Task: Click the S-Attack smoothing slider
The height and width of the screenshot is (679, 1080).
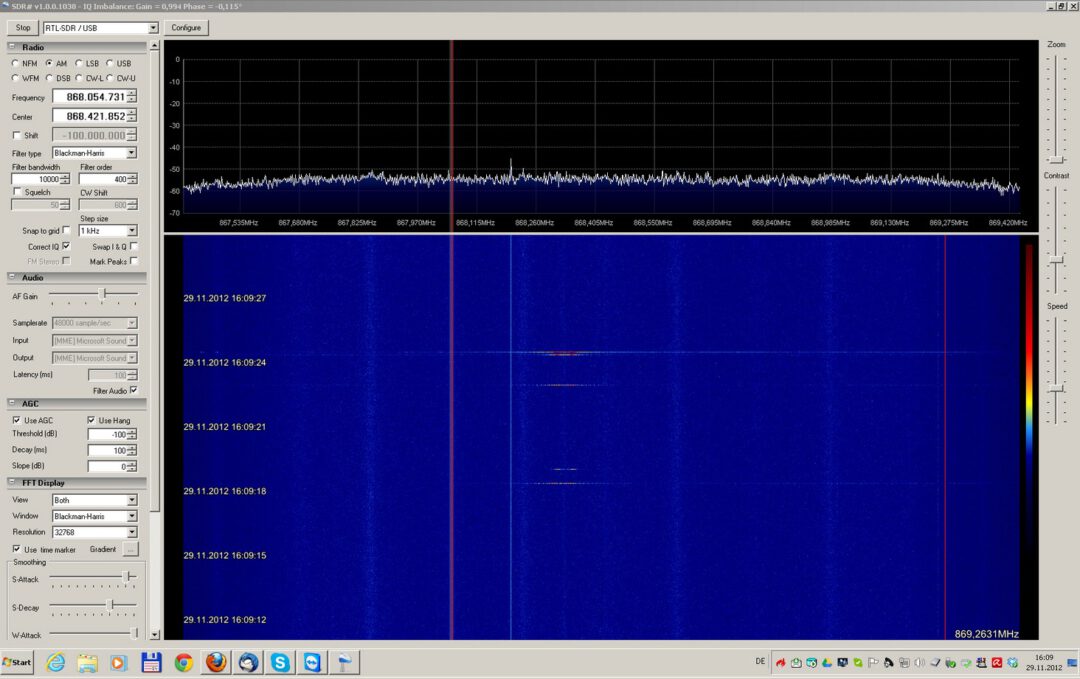Action: [93, 578]
